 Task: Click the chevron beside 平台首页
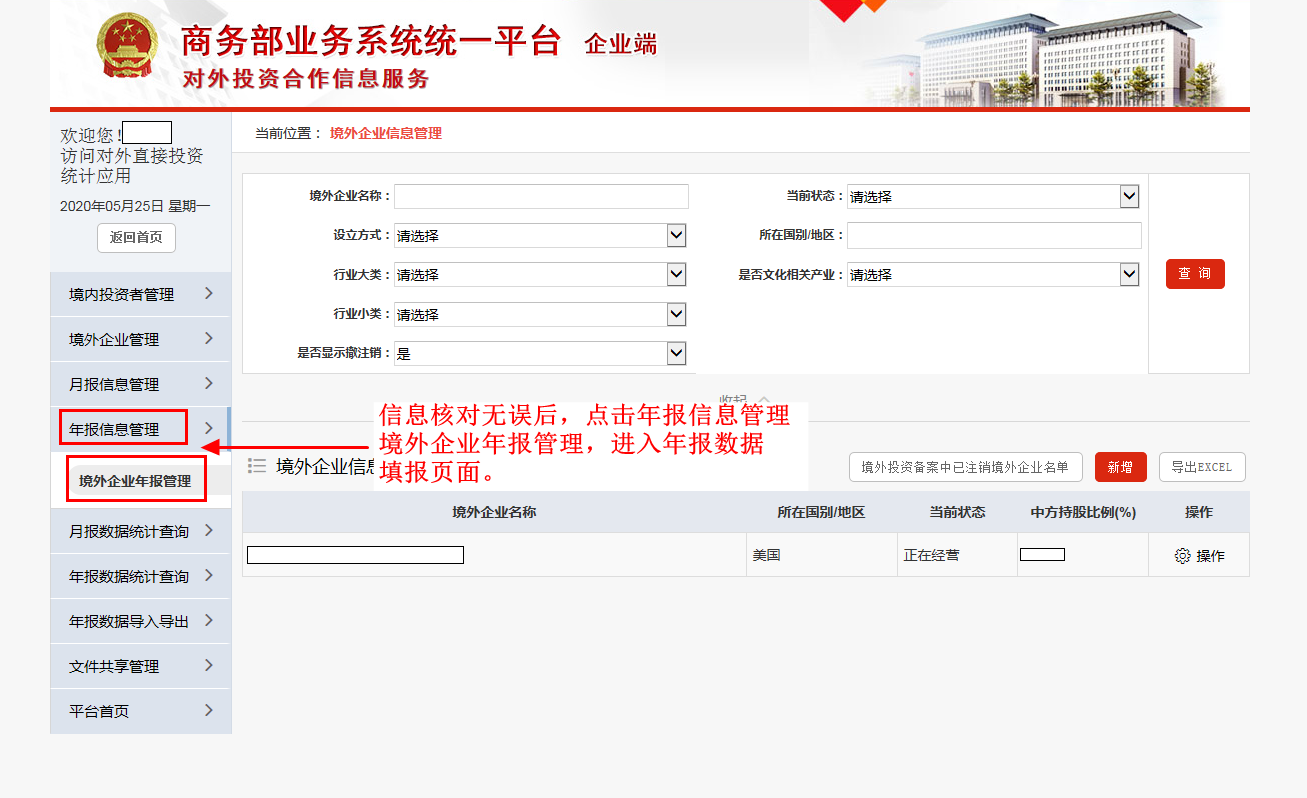[208, 710]
